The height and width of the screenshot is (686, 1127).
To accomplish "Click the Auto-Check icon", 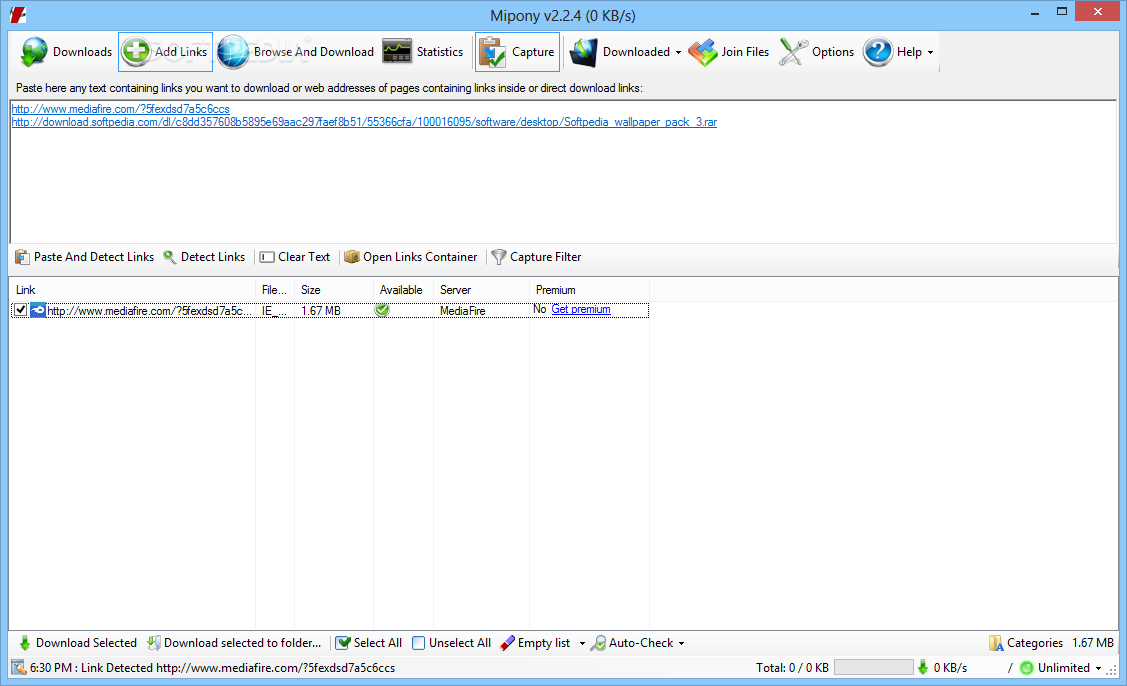I will click(x=598, y=643).
